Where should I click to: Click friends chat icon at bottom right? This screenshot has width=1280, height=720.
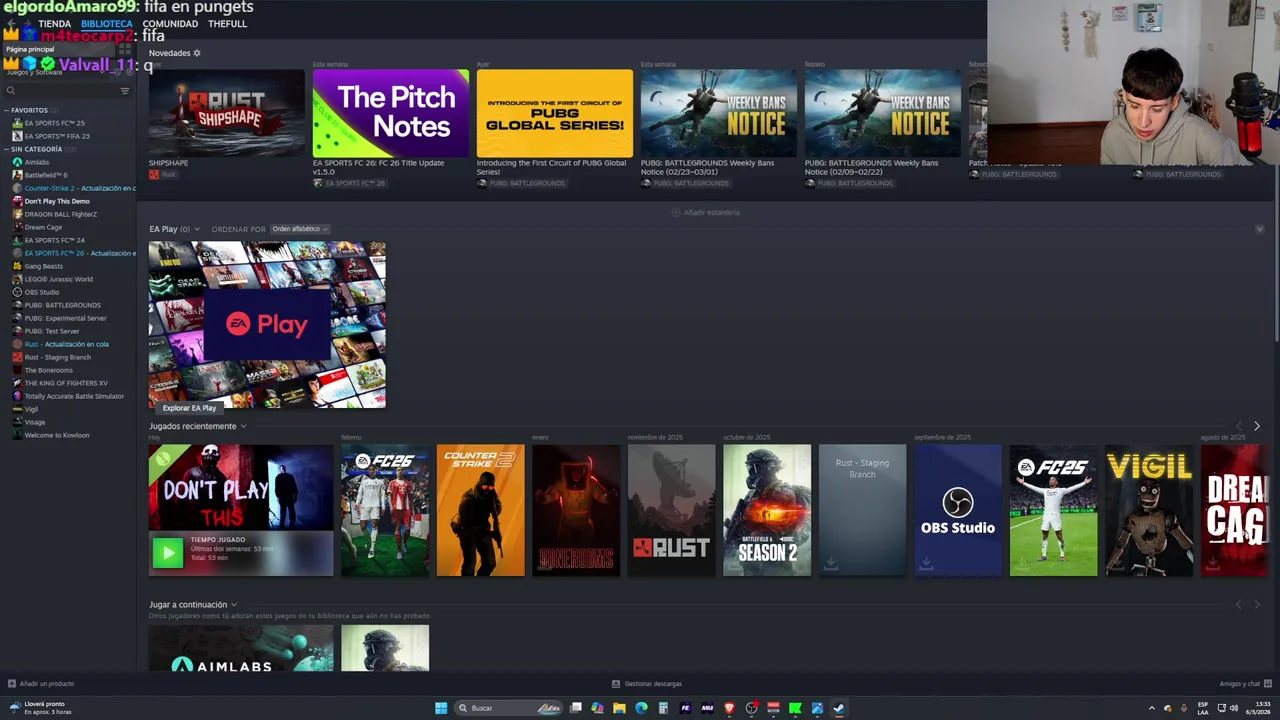(1267, 684)
